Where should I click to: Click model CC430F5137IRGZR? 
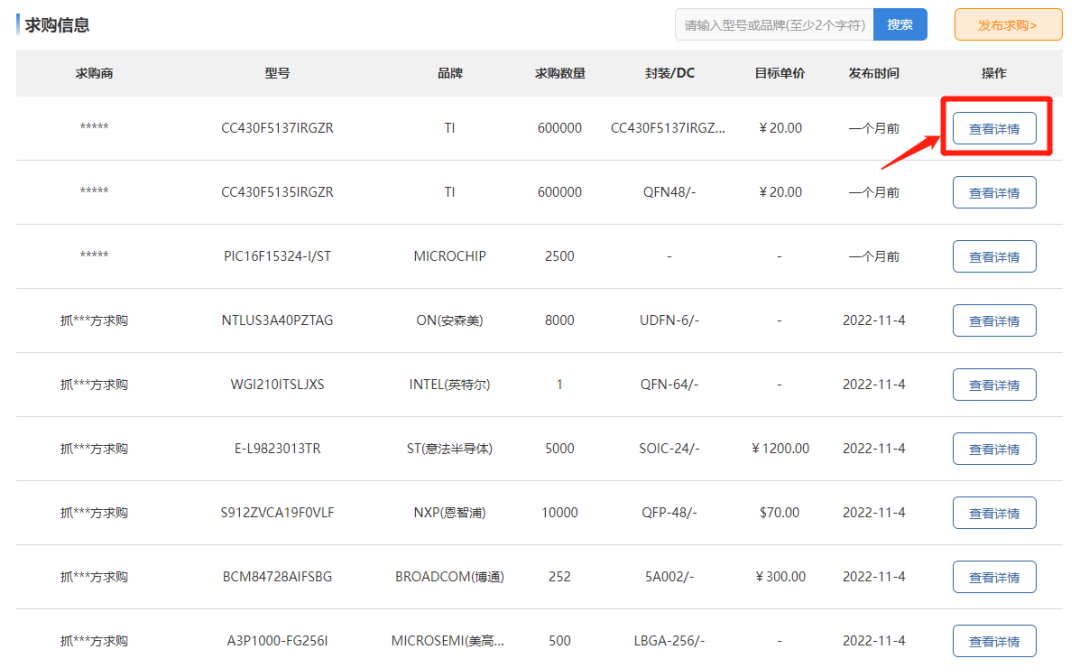tap(277, 128)
